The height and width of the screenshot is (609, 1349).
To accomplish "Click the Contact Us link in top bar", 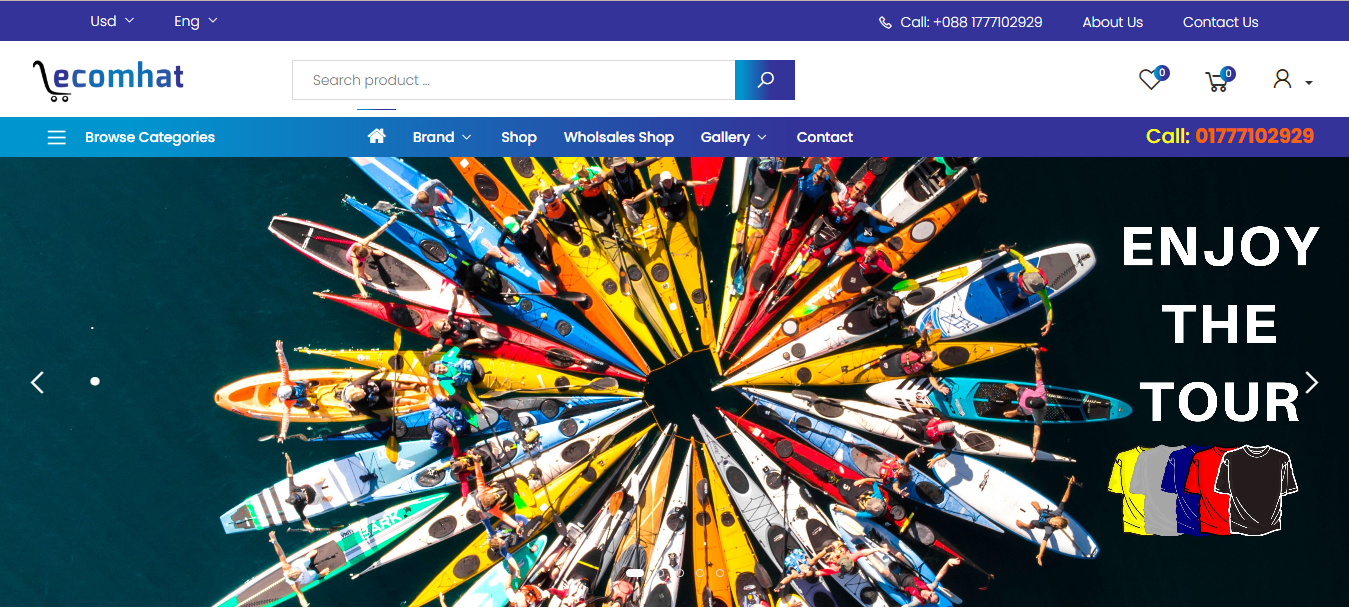I will pyautogui.click(x=1220, y=22).
